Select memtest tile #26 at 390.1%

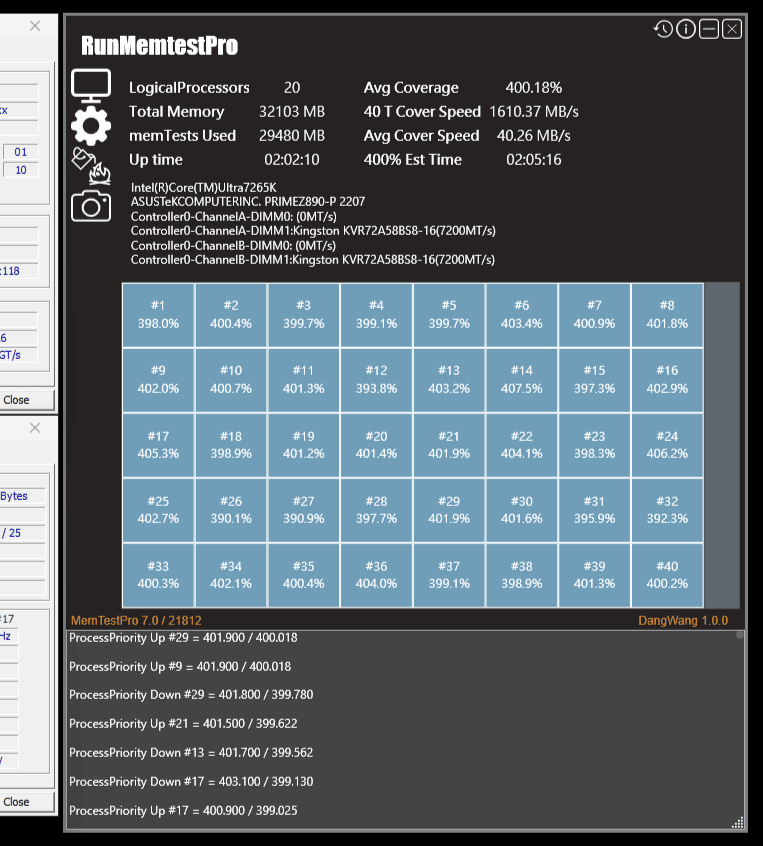(231, 510)
